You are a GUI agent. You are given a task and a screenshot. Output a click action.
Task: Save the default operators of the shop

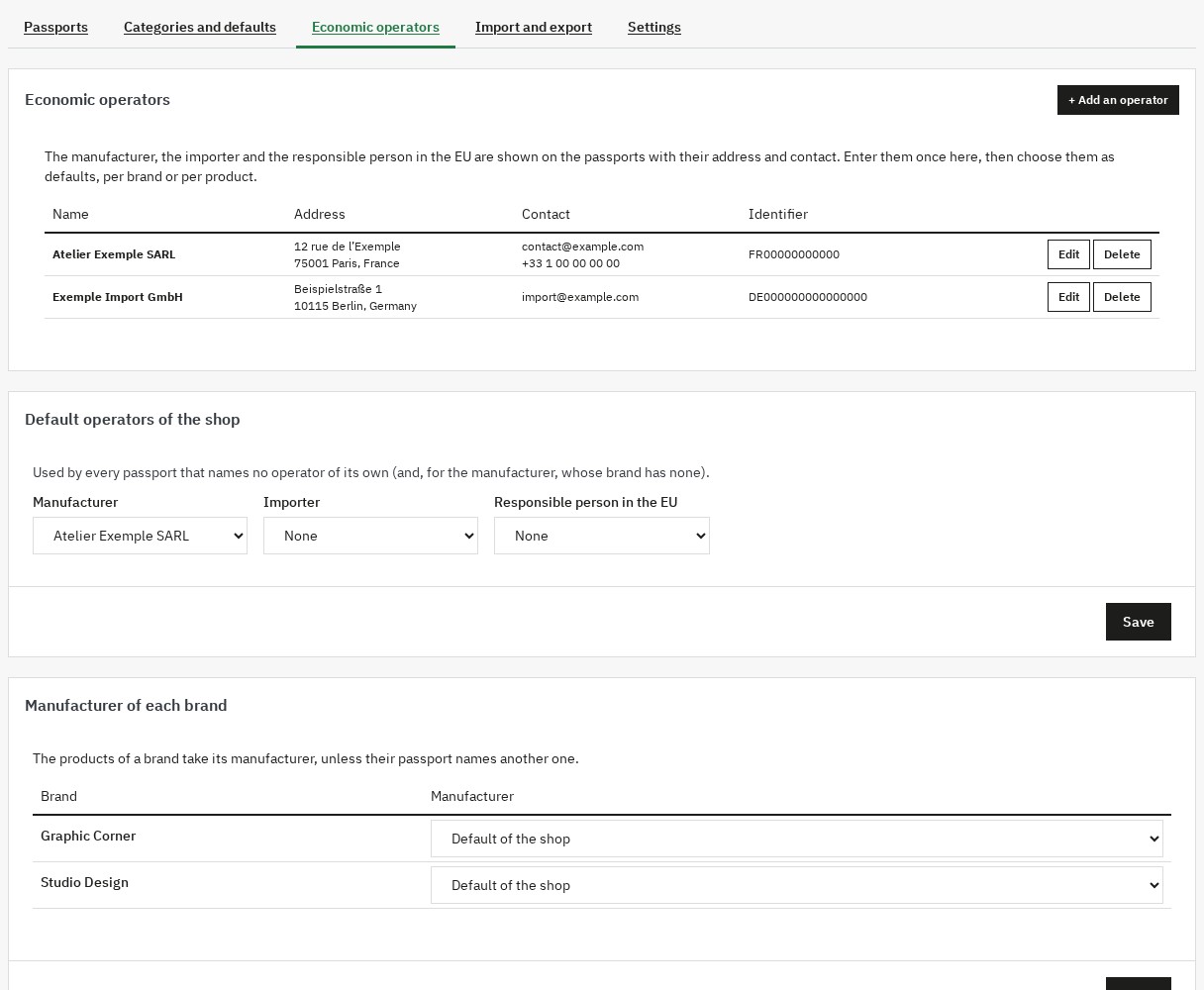1139,622
